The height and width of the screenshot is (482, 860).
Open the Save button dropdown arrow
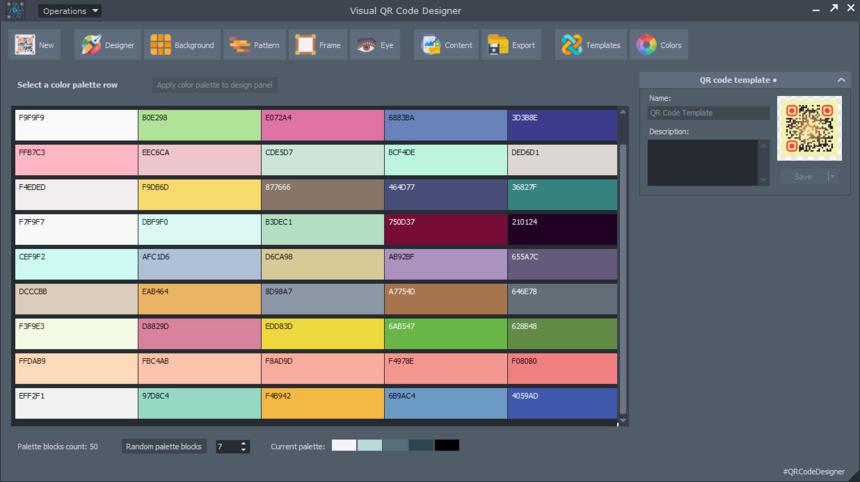click(832, 176)
